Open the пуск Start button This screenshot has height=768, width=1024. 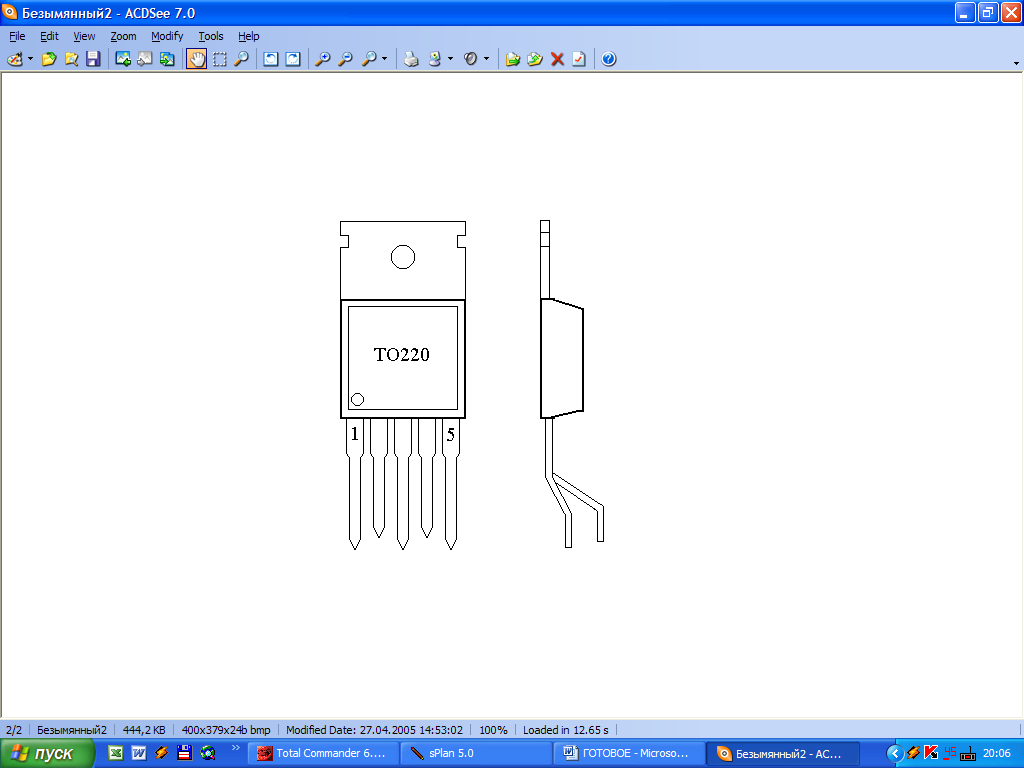[x=47, y=753]
